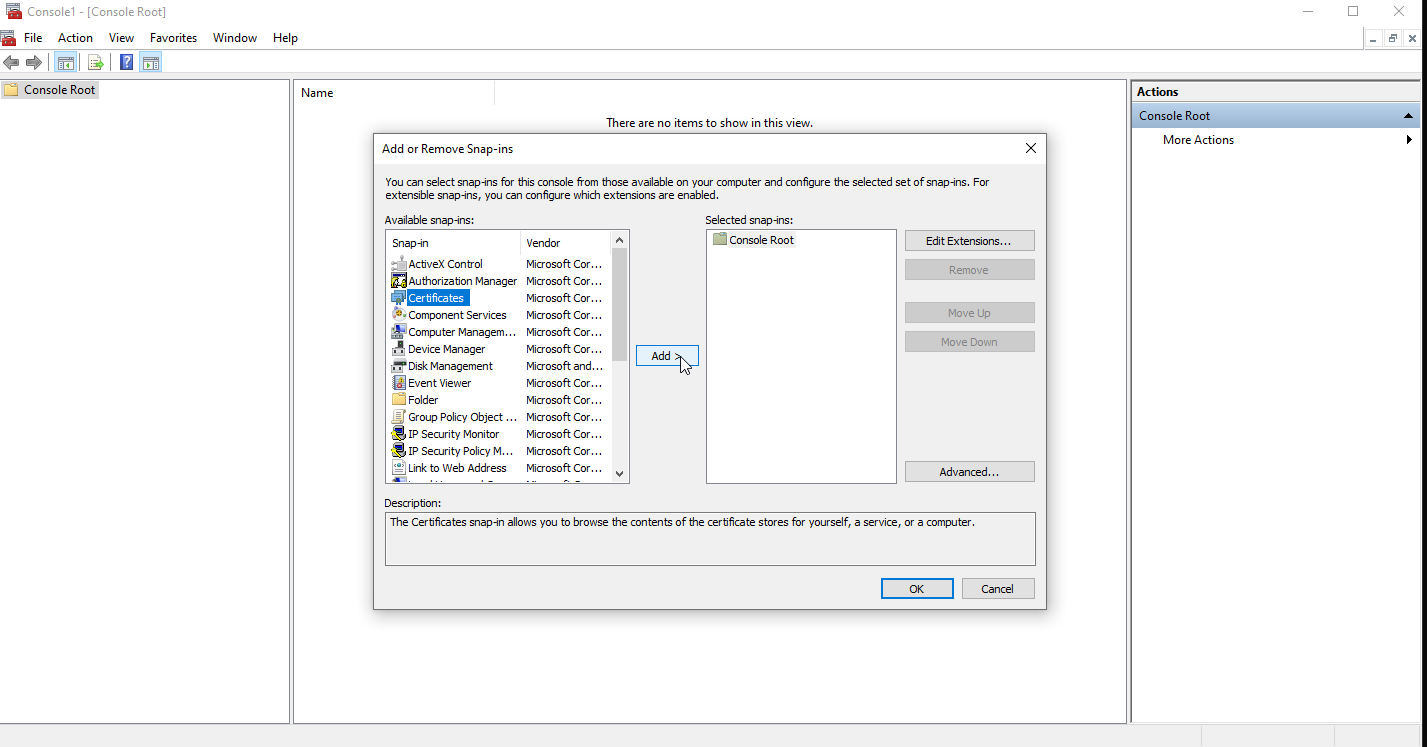Select the Event Viewer snap-in icon

click(399, 383)
